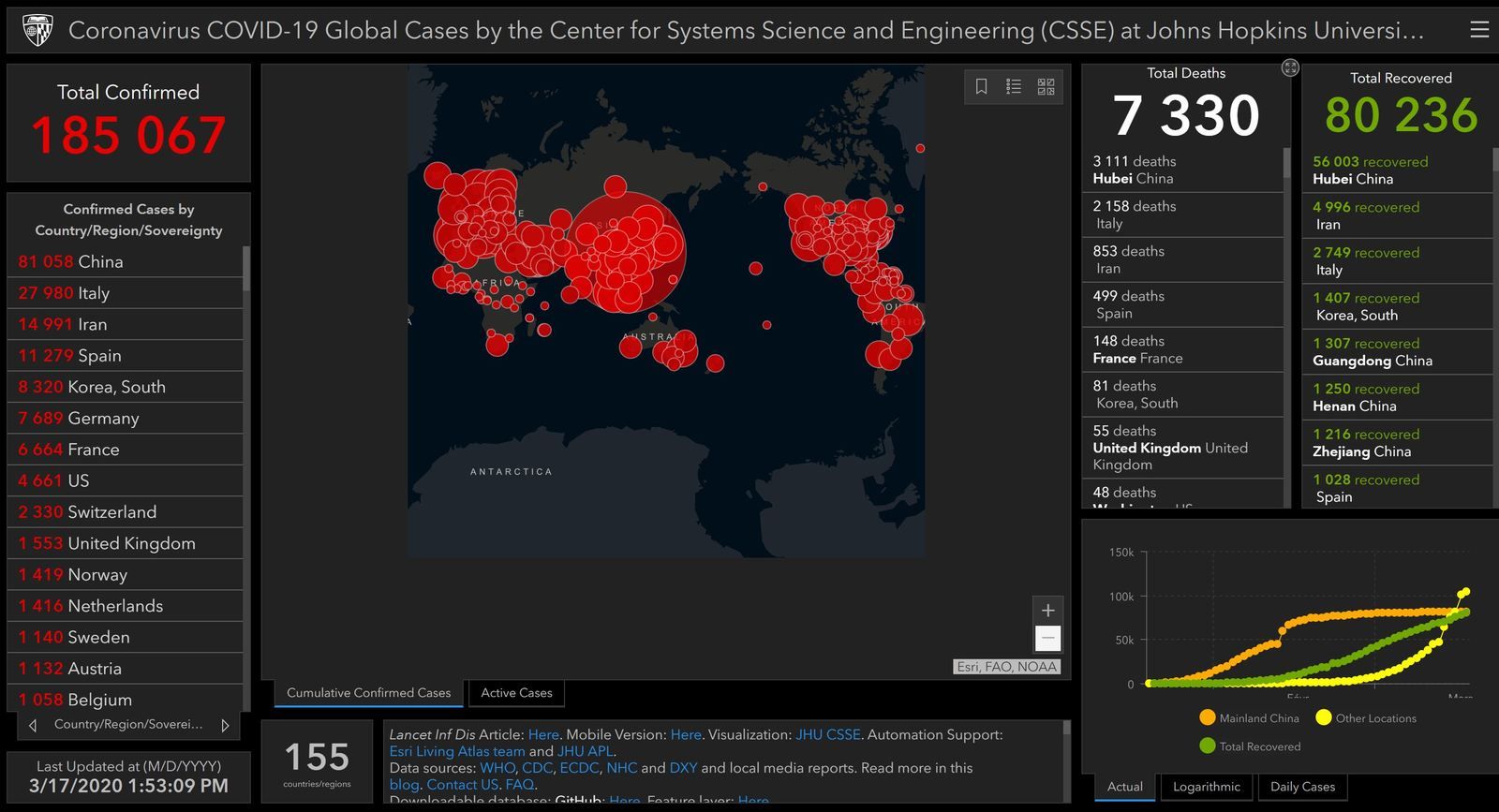
Task: Zoom out on the map with minus
Action: tap(1047, 639)
